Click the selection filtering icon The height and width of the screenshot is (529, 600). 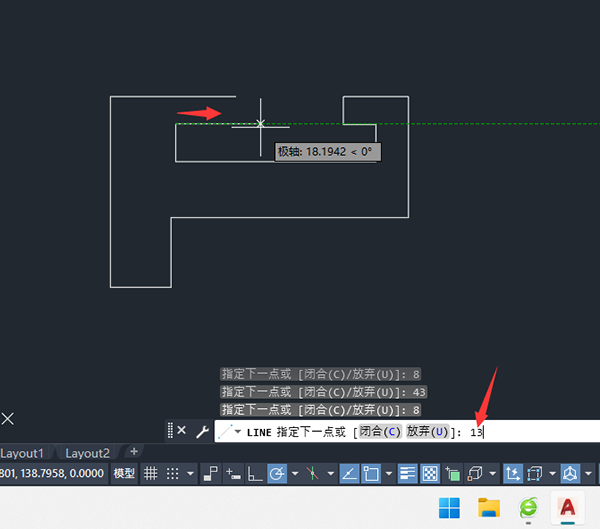pyautogui.click(x=535, y=473)
